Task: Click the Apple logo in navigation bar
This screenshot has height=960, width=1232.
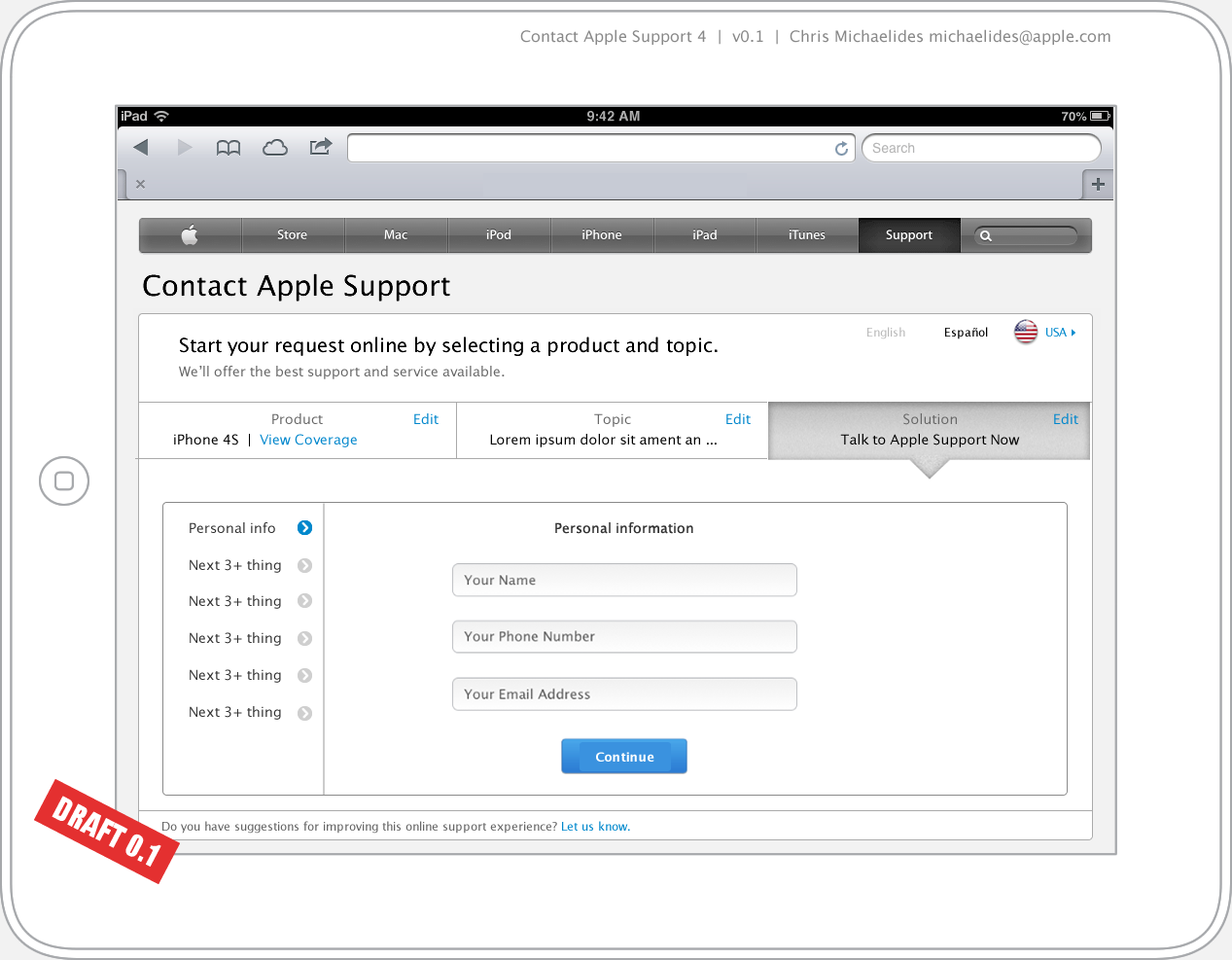Action: coord(190,235)
